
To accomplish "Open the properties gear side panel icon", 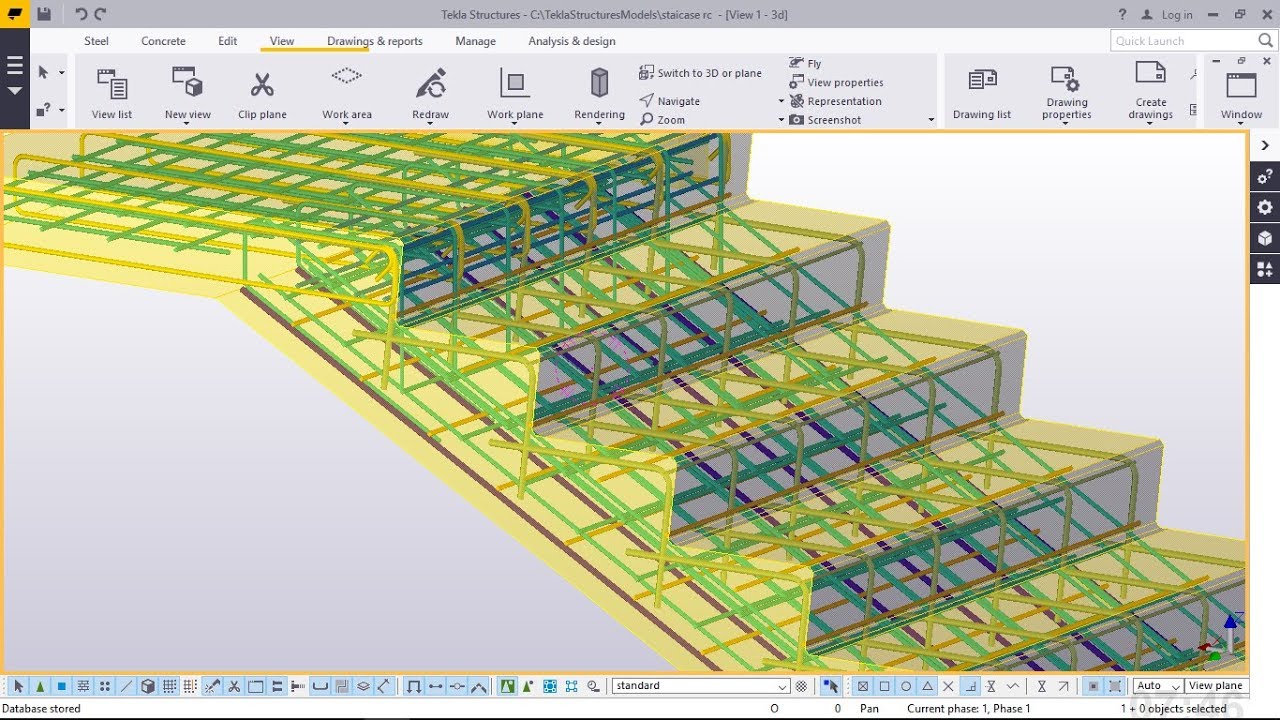I will coord(1265,207).
